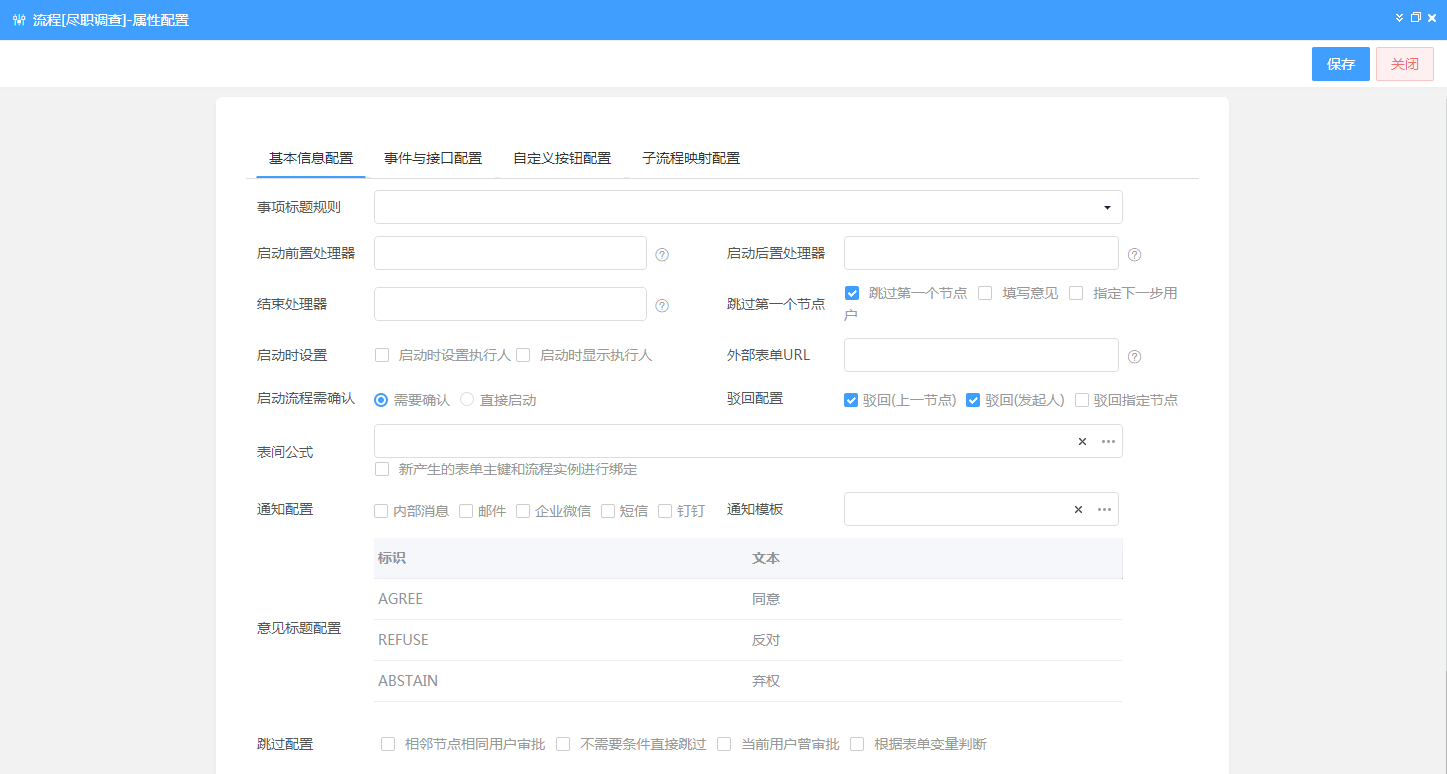
Task: Clear the 通知模板 field with X icon
Action: 1078,509
